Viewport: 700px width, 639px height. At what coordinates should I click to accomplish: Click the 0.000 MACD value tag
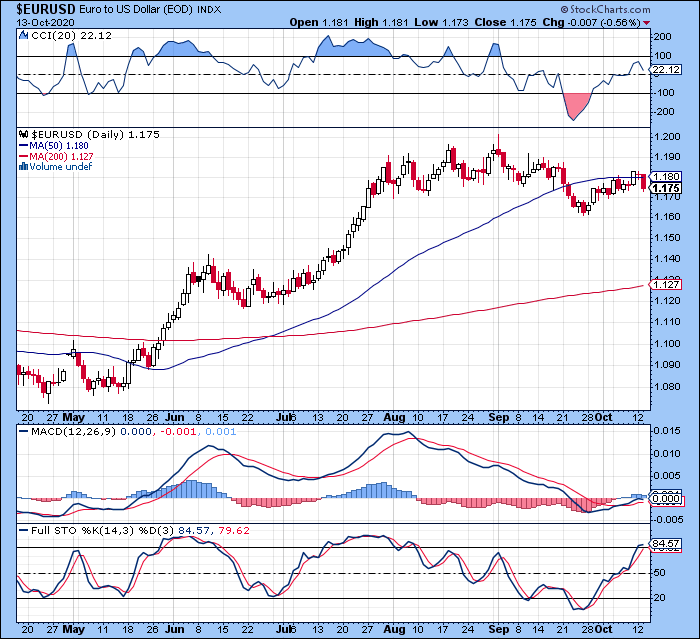pos(666,499)
